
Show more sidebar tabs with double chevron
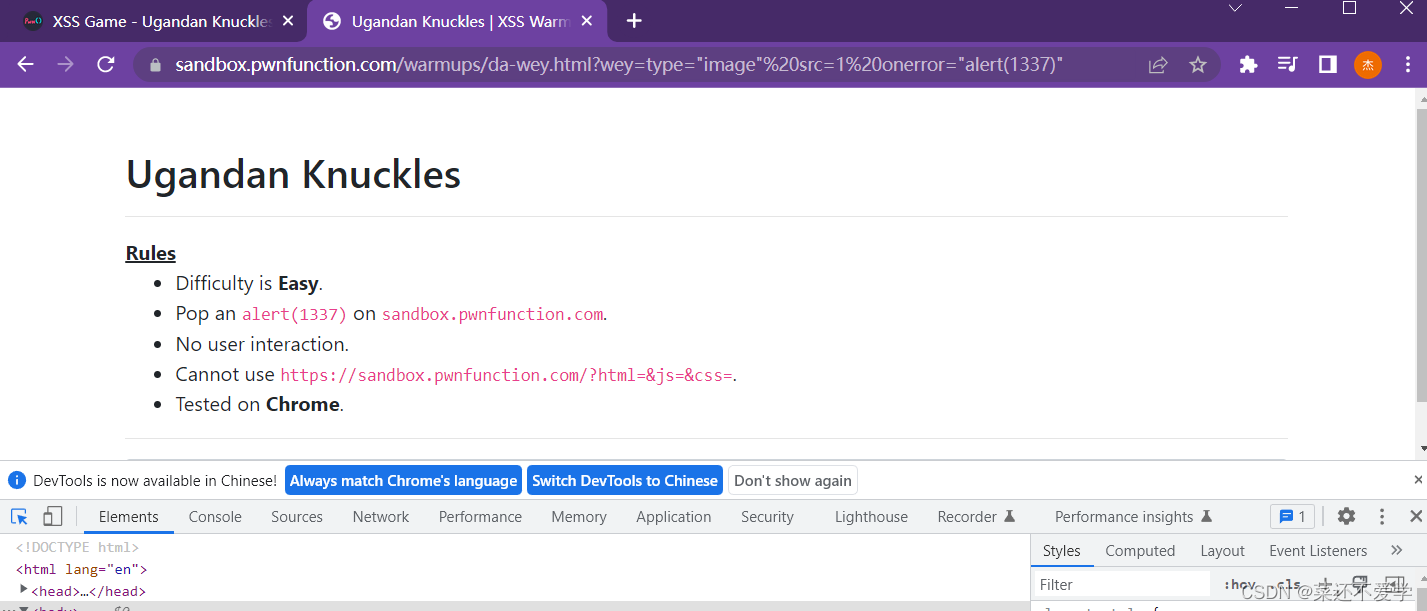[1397, 551]
